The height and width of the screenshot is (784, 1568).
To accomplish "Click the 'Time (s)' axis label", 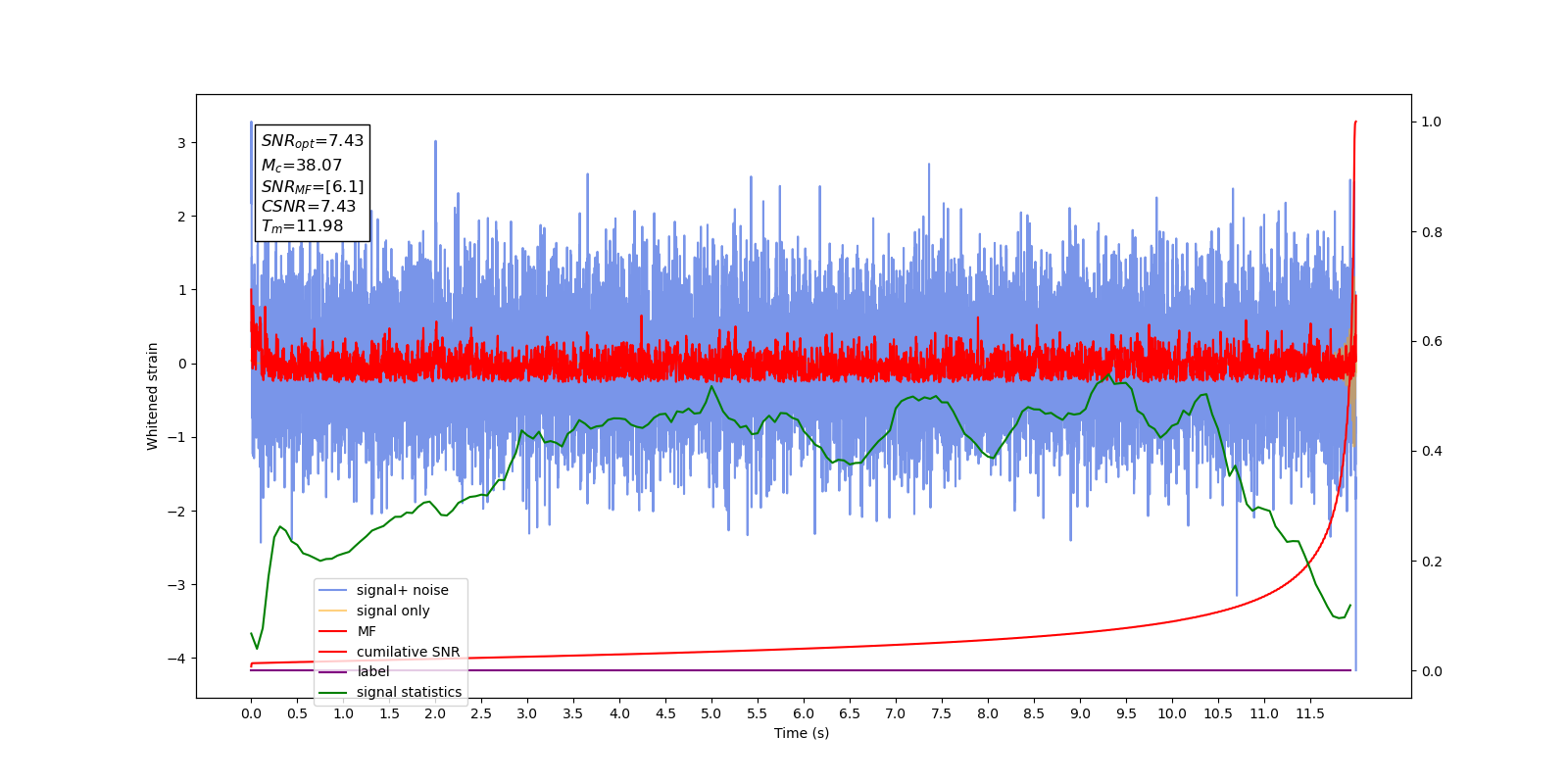I will pos(802,733).
